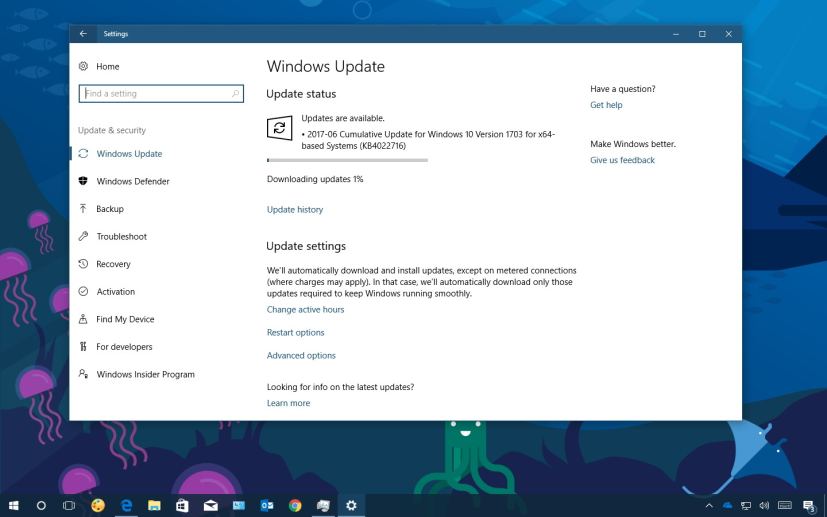
Task: Select Windows Update in the sidebar
Action: click(x=129, y=154)
